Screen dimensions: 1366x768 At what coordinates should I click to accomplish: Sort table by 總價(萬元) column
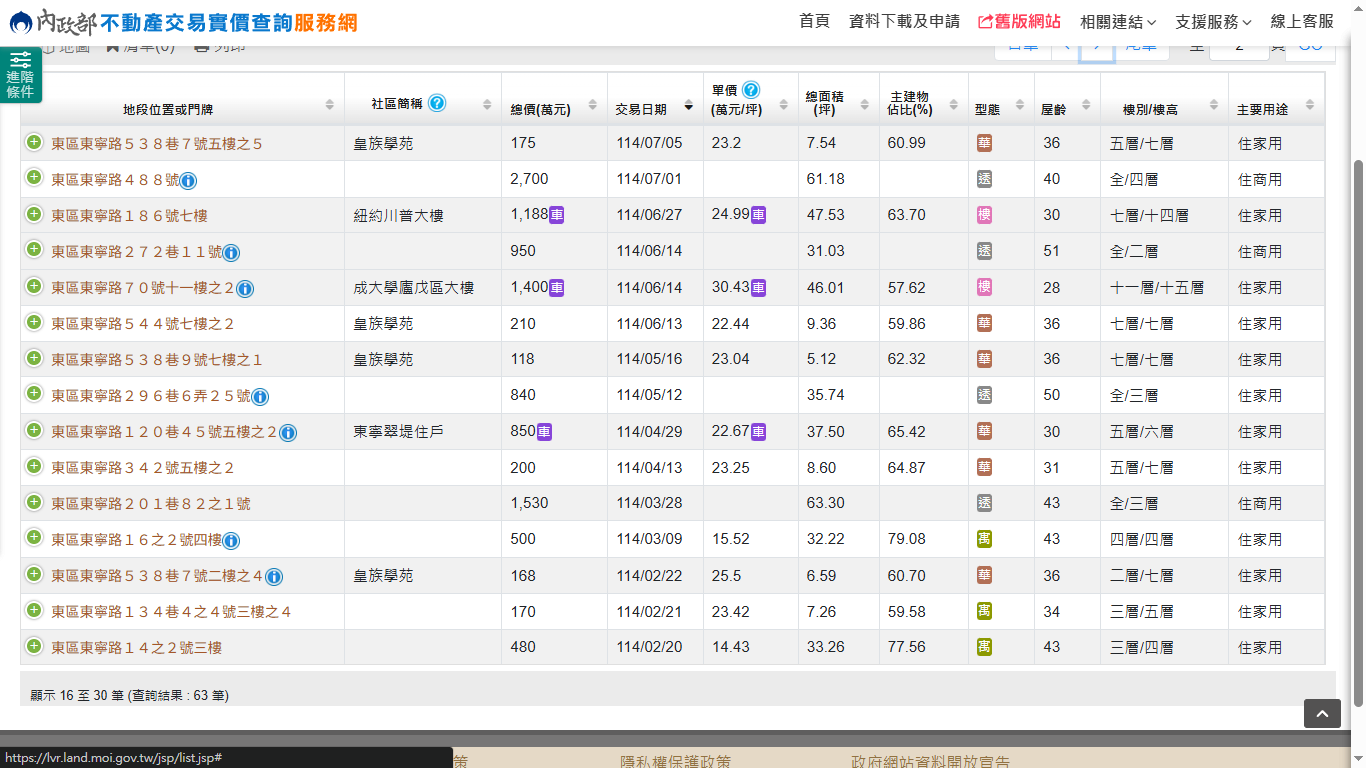[589, 106]
